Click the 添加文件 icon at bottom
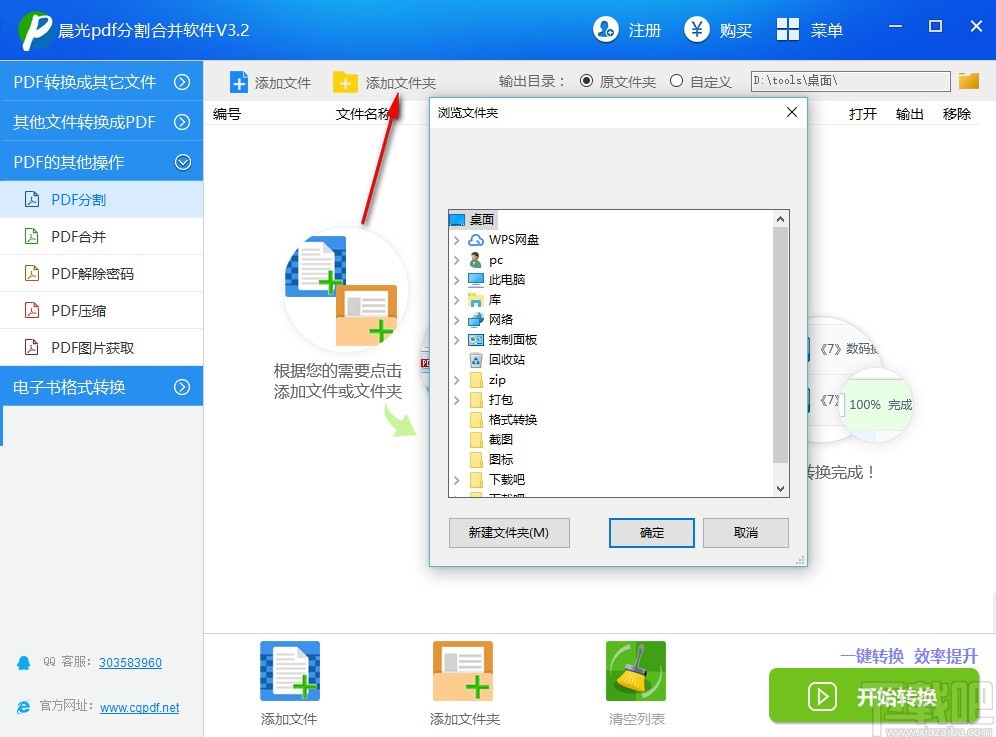This screenshot has width=996, height=737. click(288, 670)
